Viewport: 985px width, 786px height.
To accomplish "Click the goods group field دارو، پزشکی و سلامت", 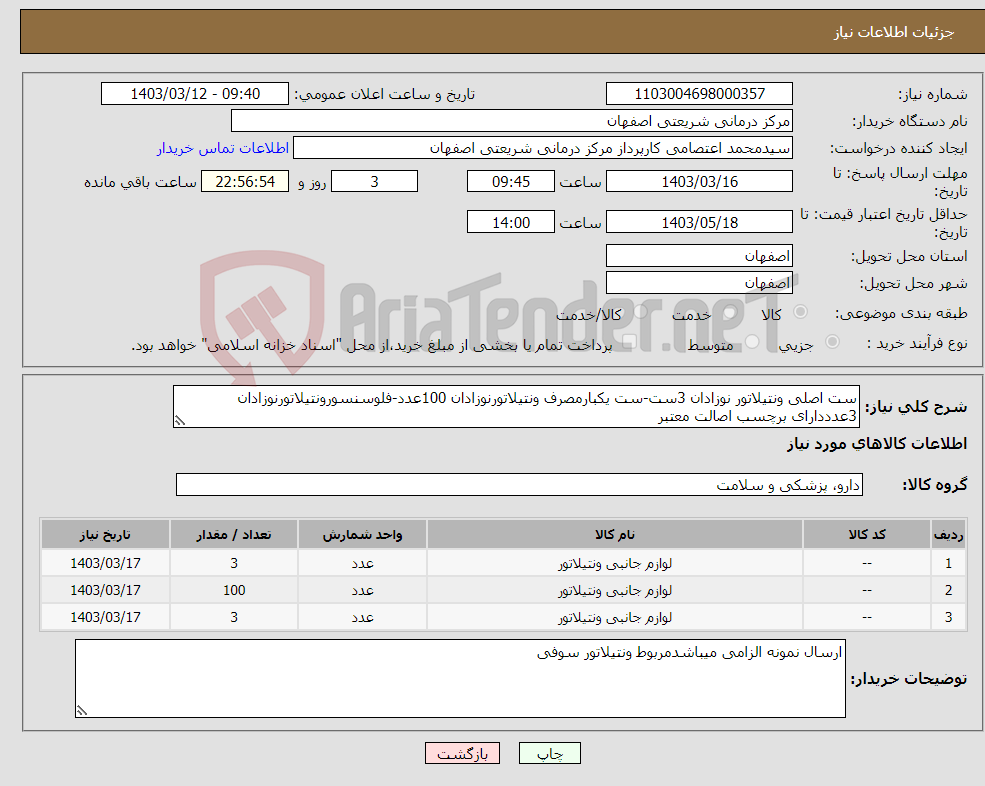I will [520, 484].
